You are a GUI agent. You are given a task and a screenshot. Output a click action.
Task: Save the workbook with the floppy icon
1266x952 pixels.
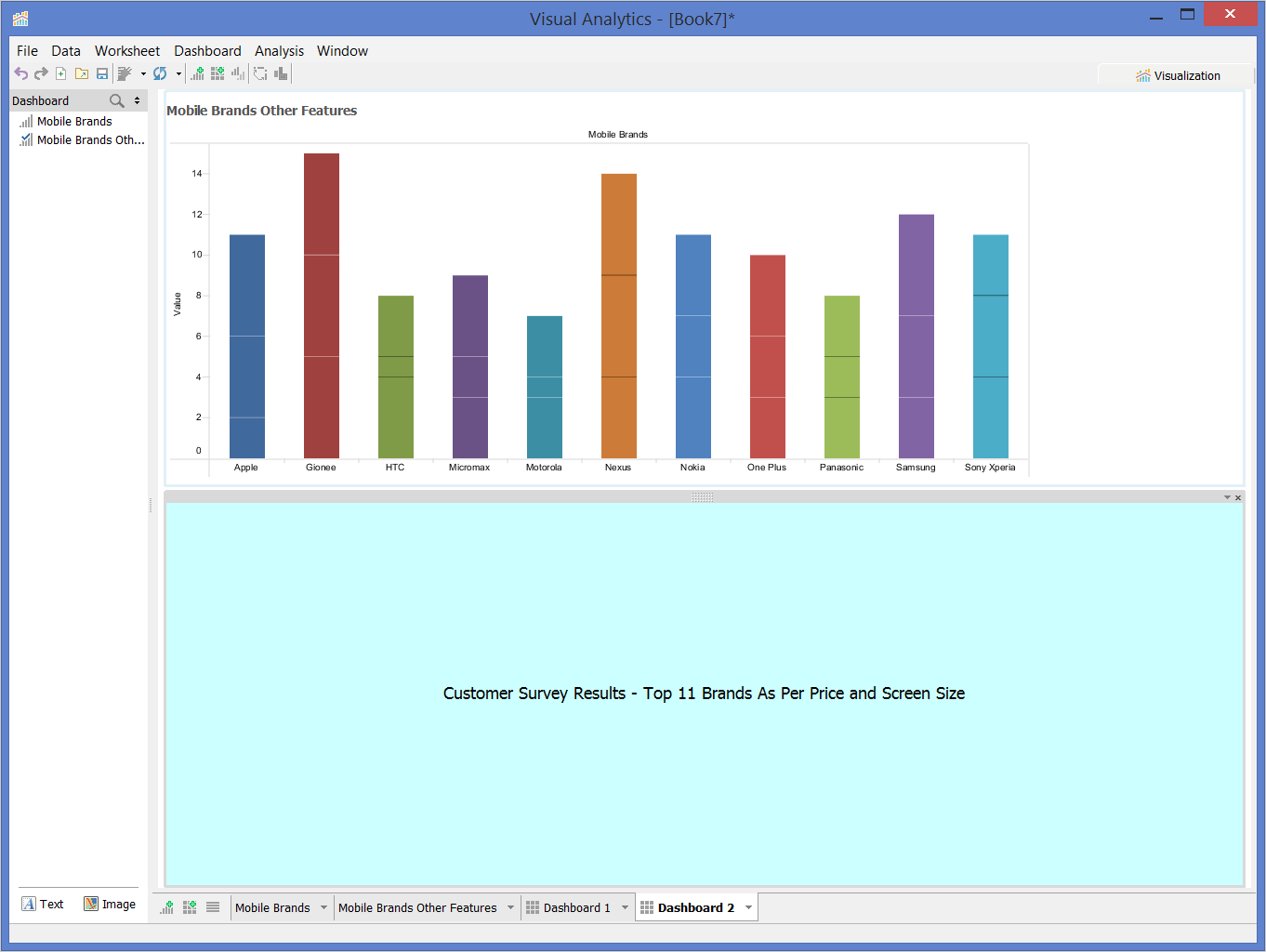pos(102,73)
